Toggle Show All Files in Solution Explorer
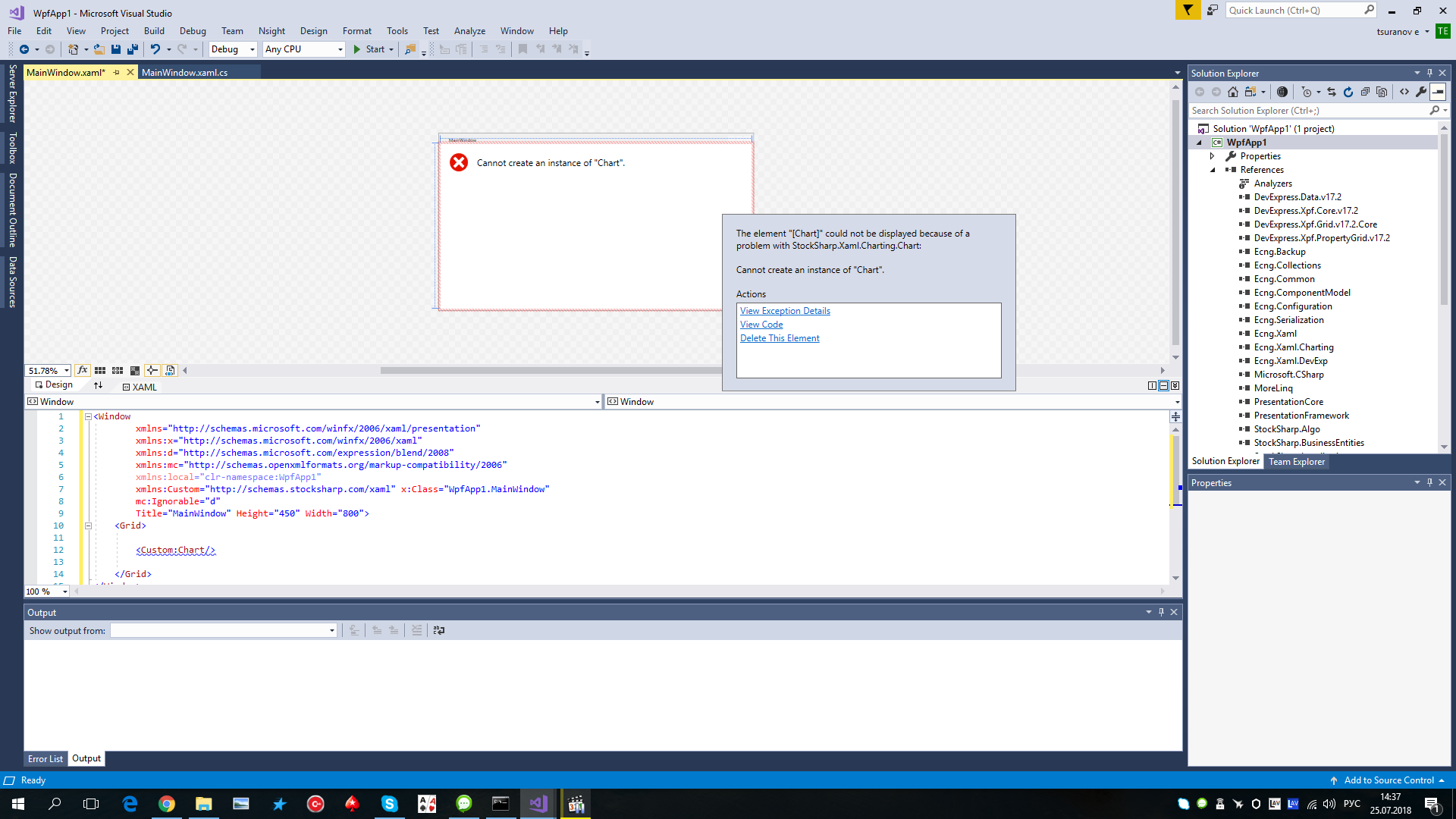The width and height of the screenshot is (1456, 819). pos(1382,92)
